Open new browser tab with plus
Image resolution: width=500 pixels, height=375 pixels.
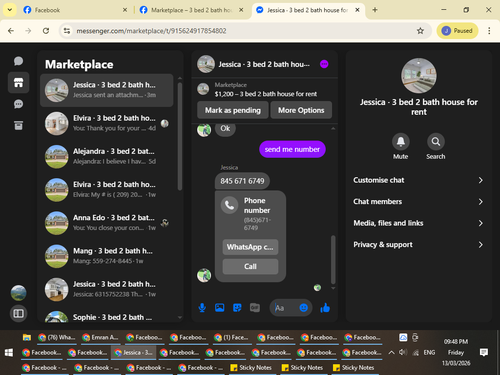coord(375,10)
